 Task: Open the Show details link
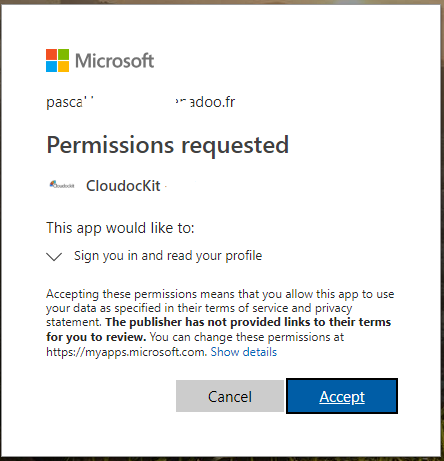pos(244,352)
